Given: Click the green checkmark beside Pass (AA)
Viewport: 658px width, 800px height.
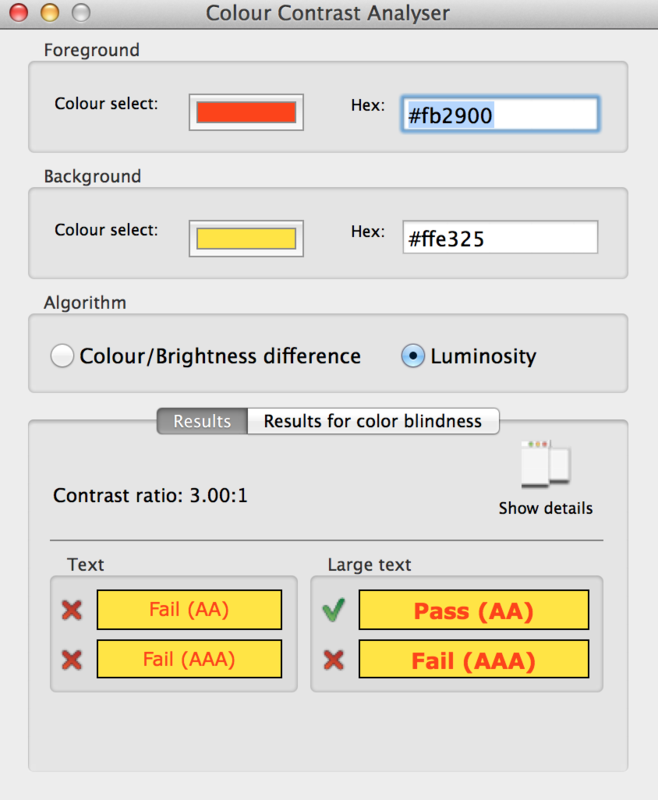Looking at the screenshot, I should click(334, 610).
